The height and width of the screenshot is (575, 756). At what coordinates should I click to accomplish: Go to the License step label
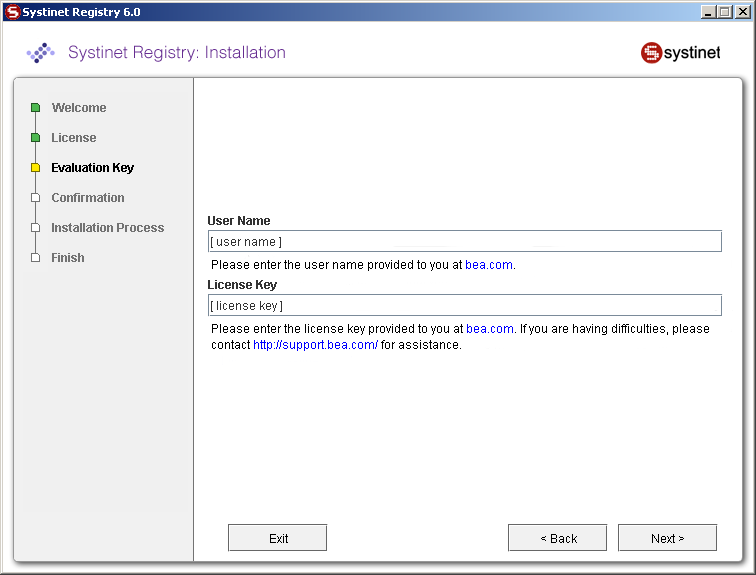tap(74, 137)
